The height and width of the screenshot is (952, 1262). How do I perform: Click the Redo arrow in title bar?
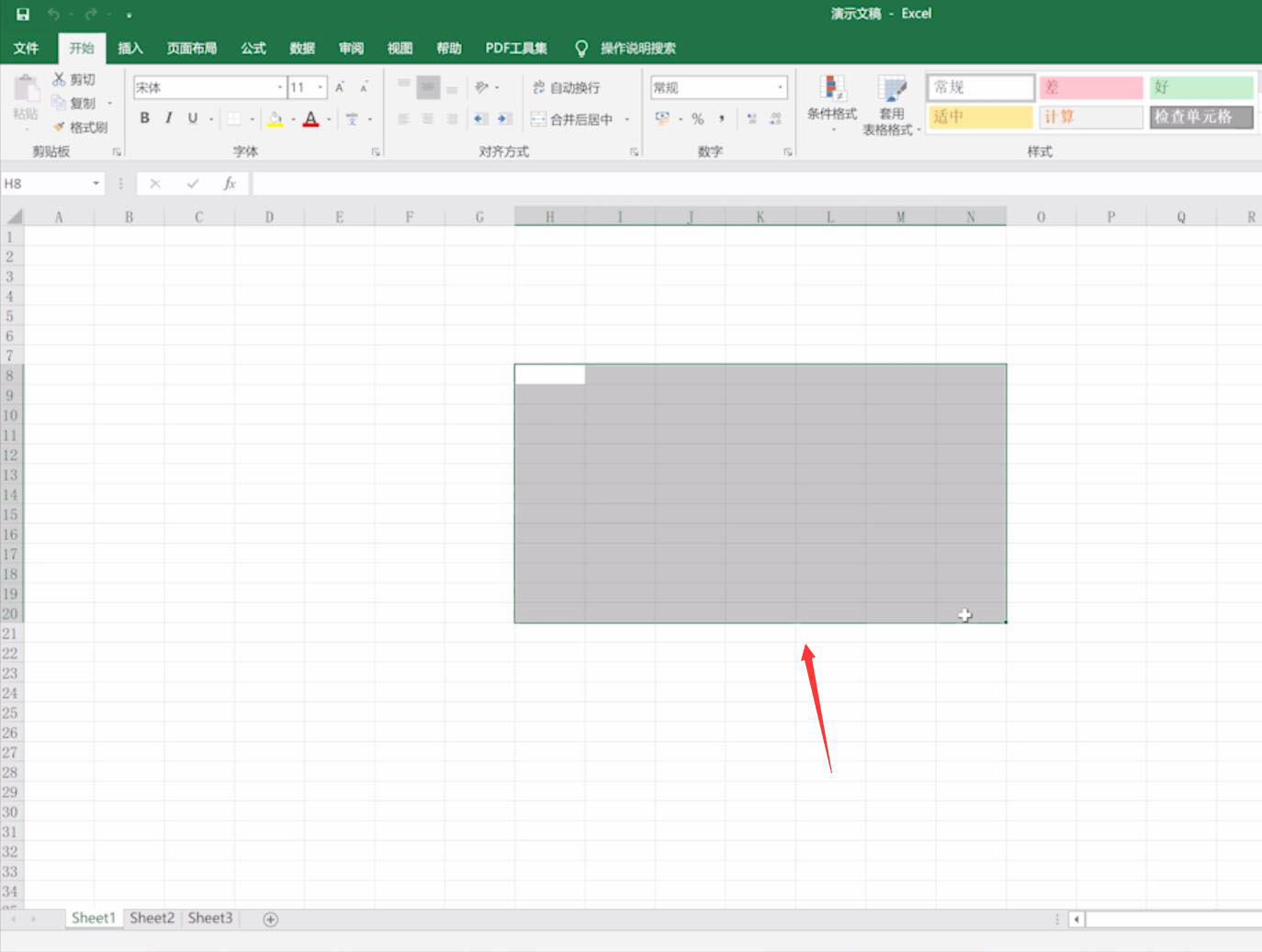[91, 14]
